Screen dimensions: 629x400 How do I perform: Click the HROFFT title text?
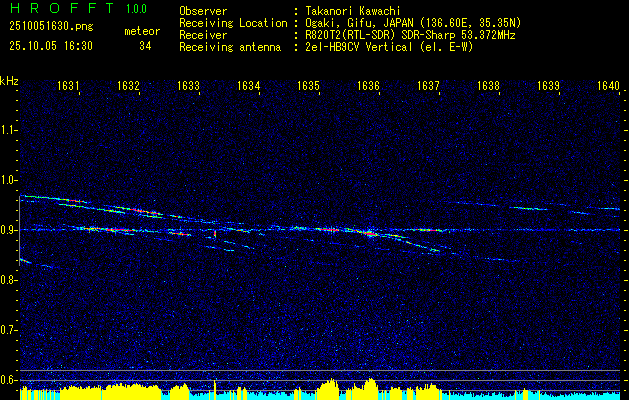63,8
